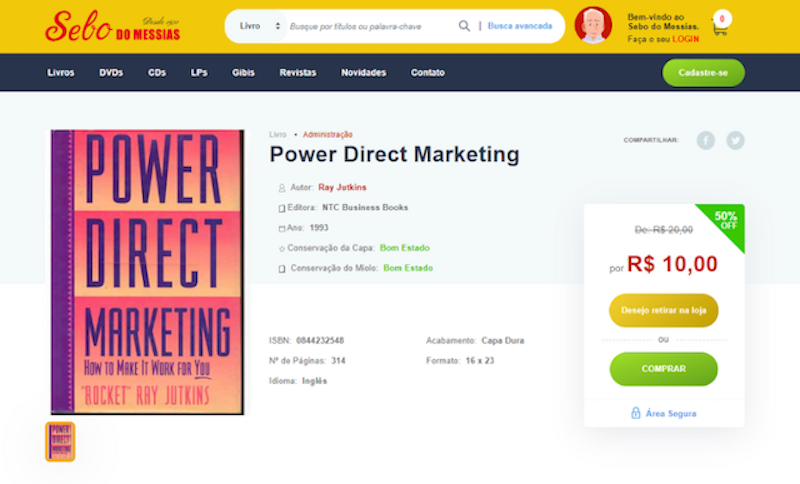Viewport: 800px width, 484px height.
Task: Click the Power Direct Marketing title
Action: pyautogui.click(x=394, y=154)
